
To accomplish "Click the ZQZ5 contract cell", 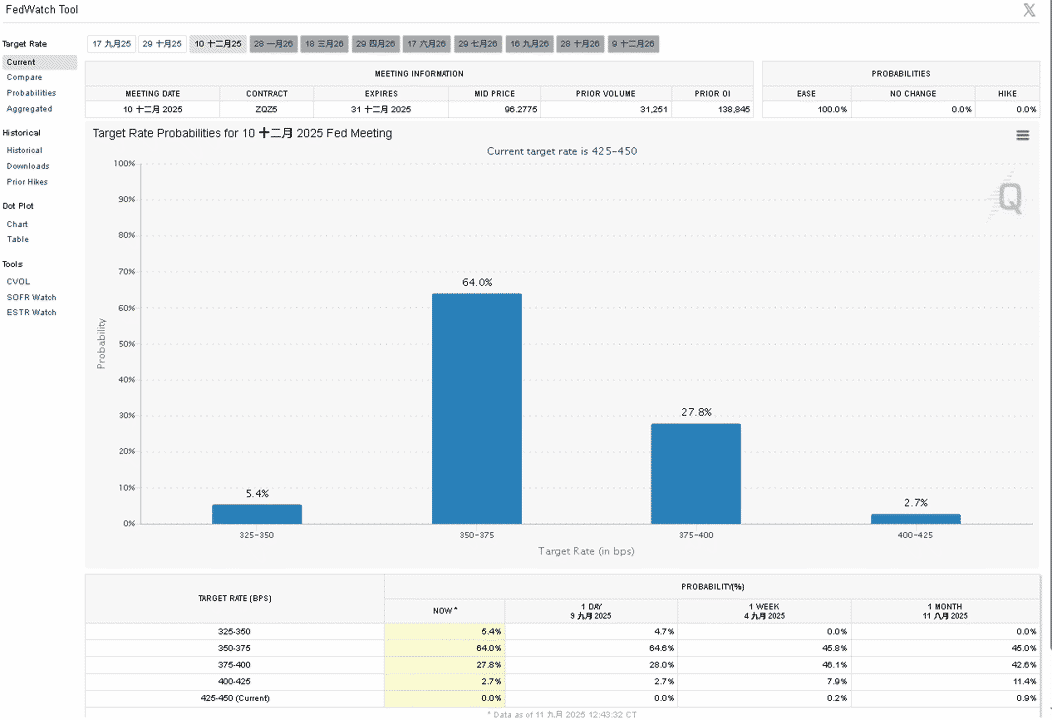I will [266, 109].
